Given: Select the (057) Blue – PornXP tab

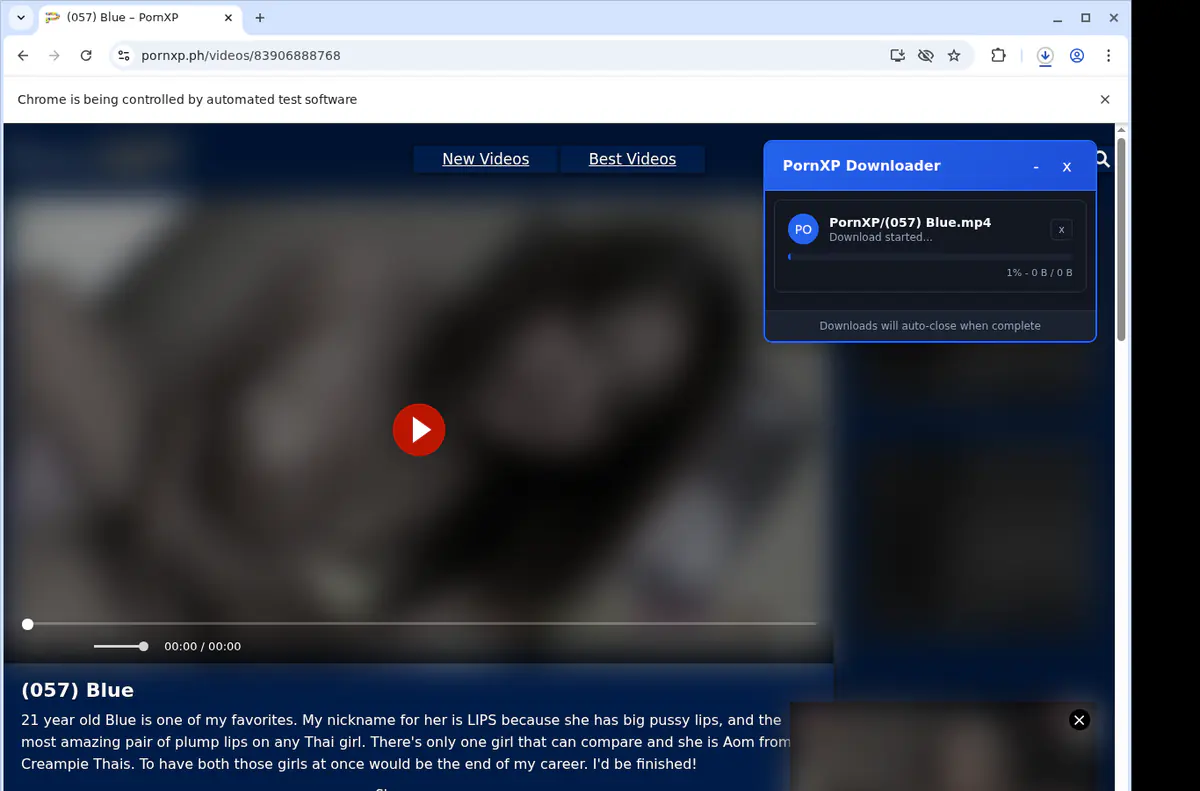Looking at the screenshot, I should 139,18.
